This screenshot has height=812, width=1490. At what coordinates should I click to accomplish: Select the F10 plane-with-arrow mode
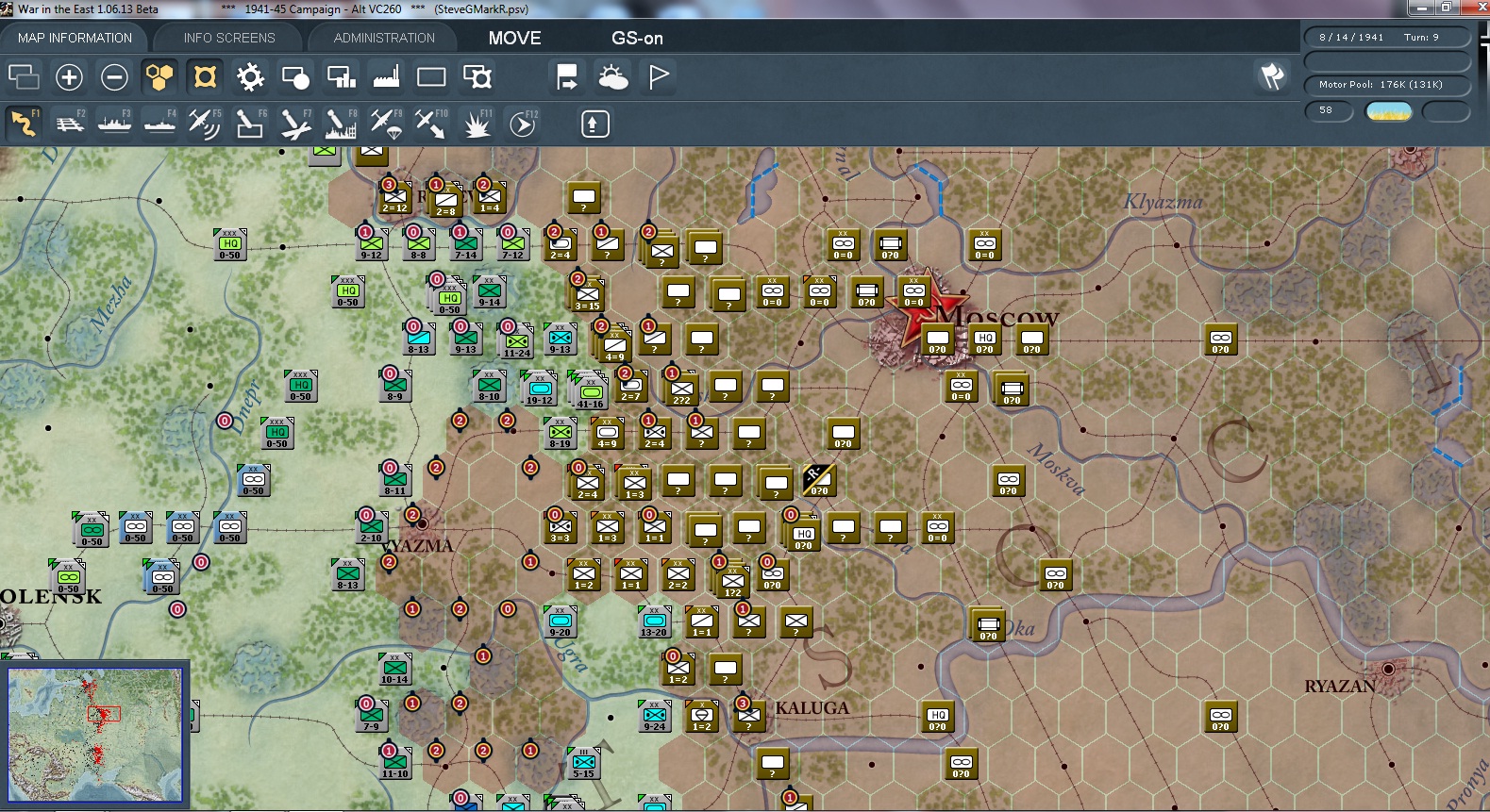coord(431,123)
